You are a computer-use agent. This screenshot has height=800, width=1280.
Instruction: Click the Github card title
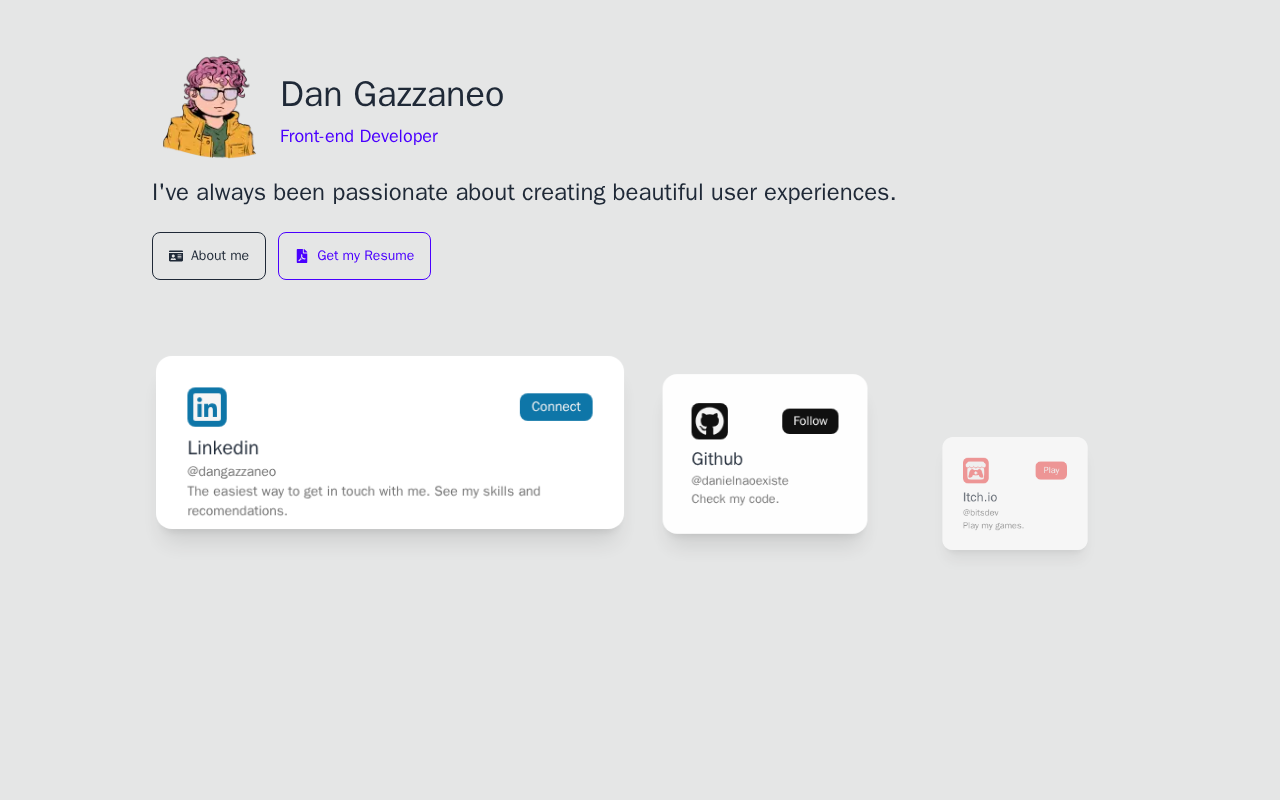717,459
